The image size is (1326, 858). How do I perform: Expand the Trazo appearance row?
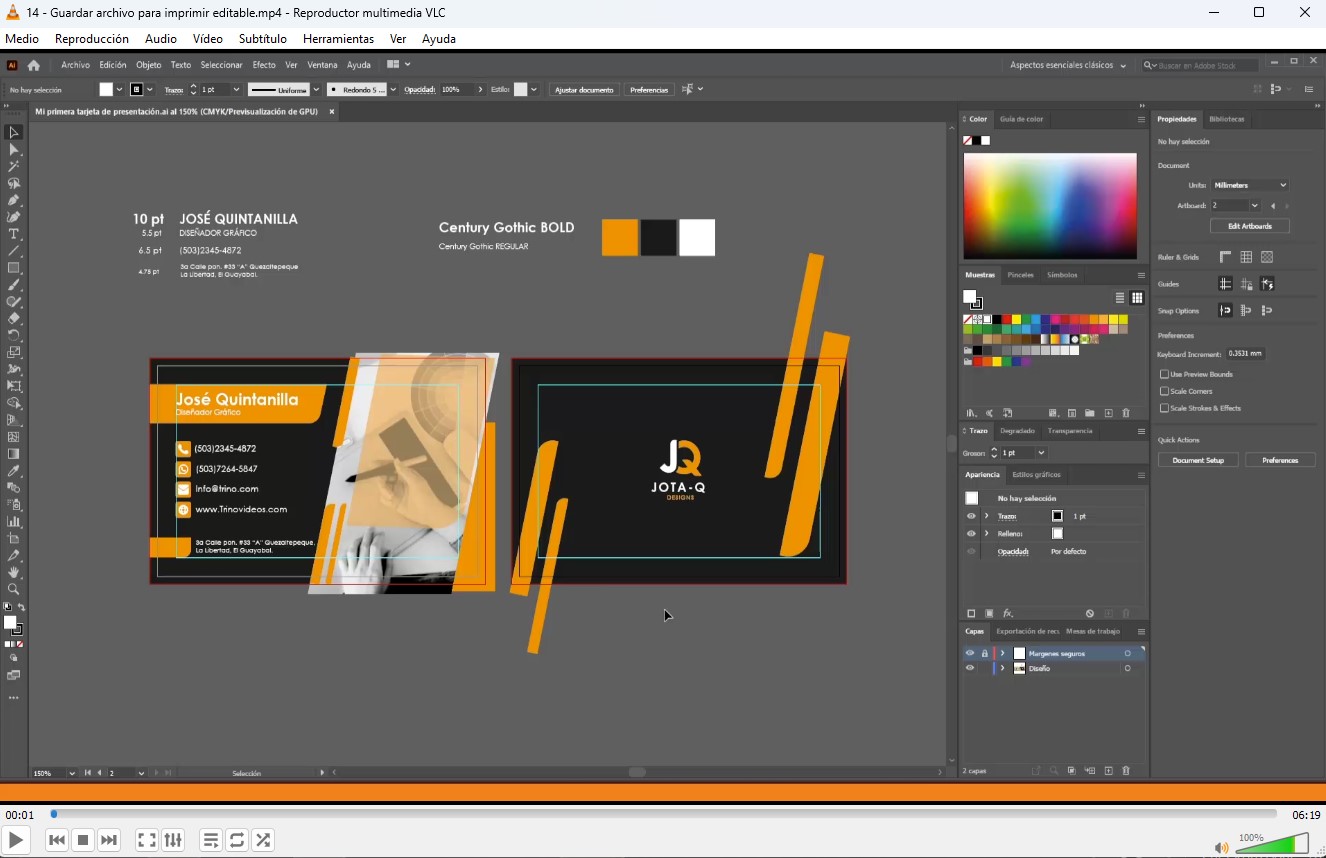coord(987,516)
